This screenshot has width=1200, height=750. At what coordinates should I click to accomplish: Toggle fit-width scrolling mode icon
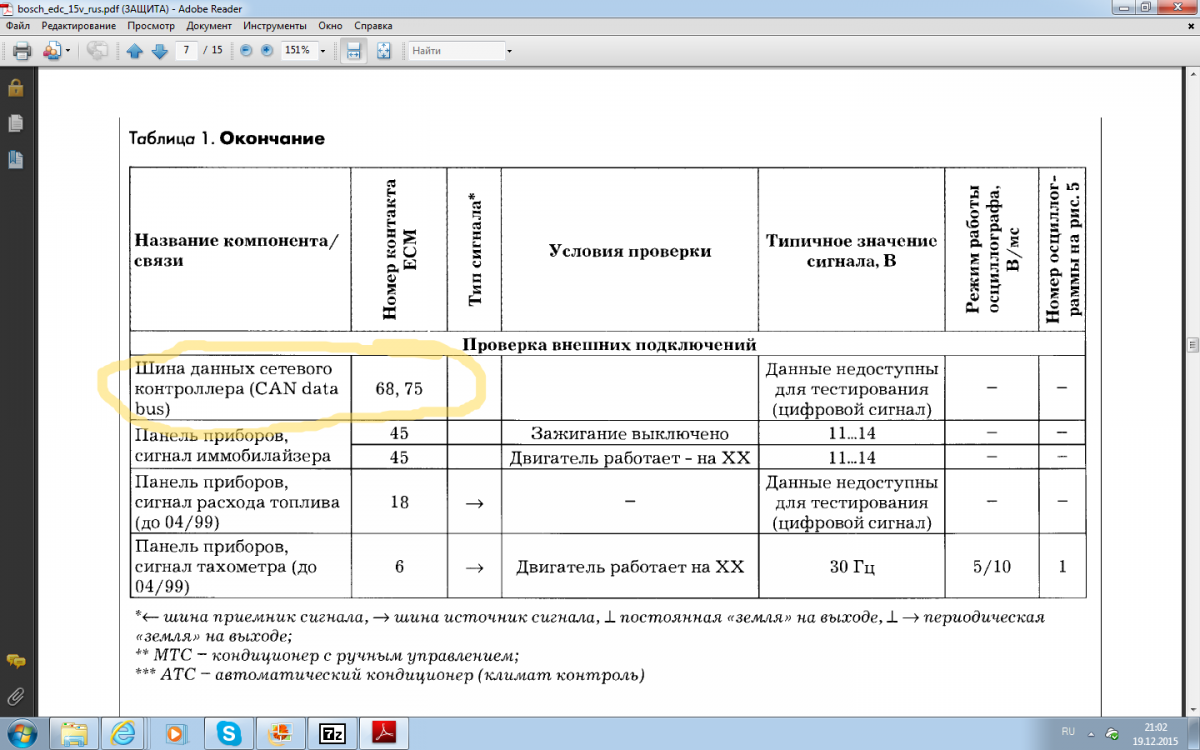(x=352, y=50)
